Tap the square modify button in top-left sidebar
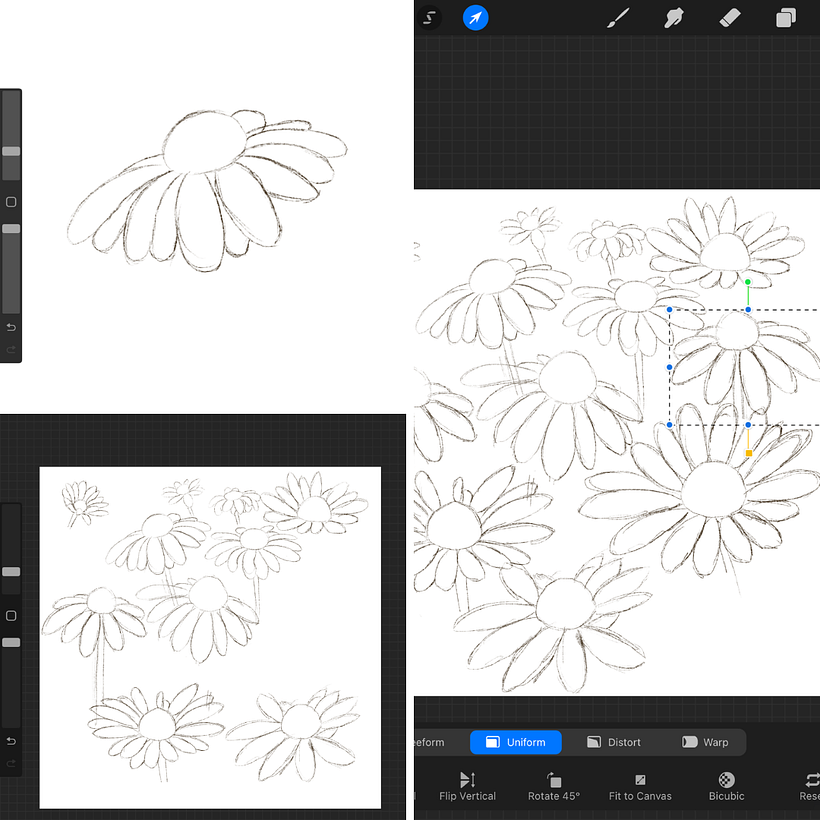The image size is (820, 820). click(x=11, y=202)
